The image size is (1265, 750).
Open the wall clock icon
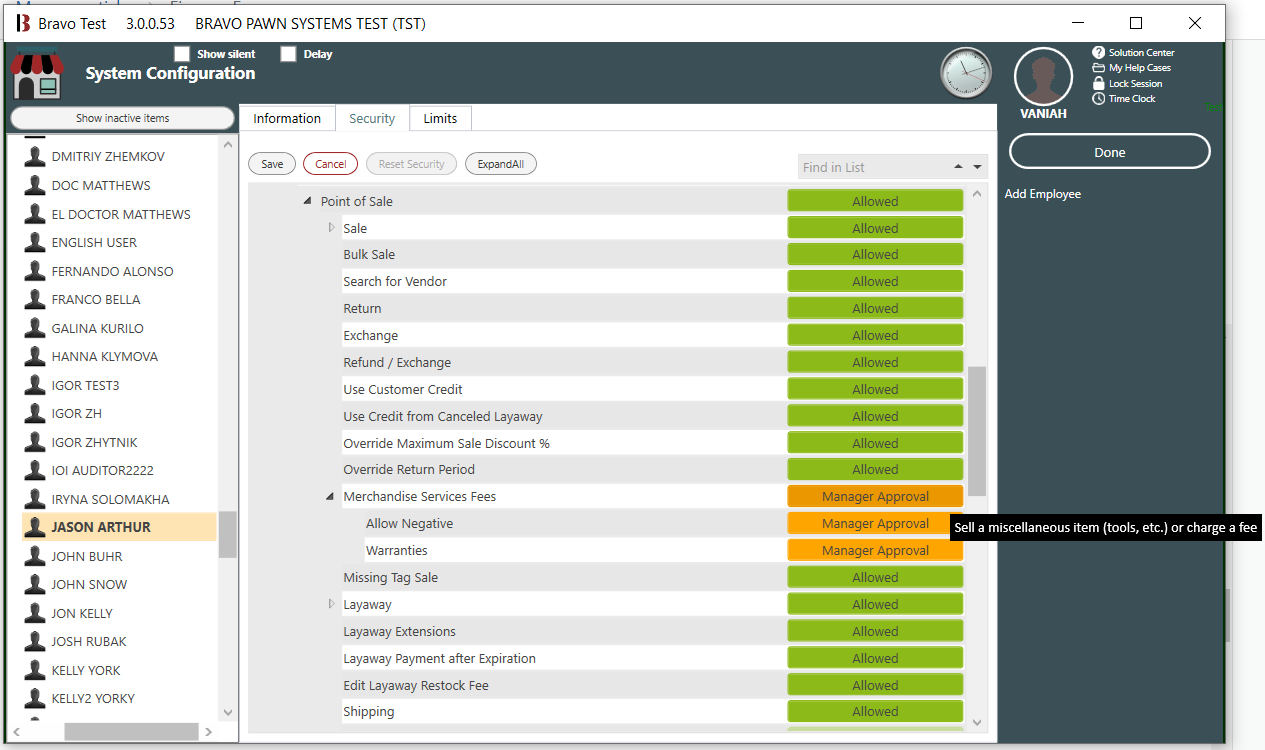966,73
